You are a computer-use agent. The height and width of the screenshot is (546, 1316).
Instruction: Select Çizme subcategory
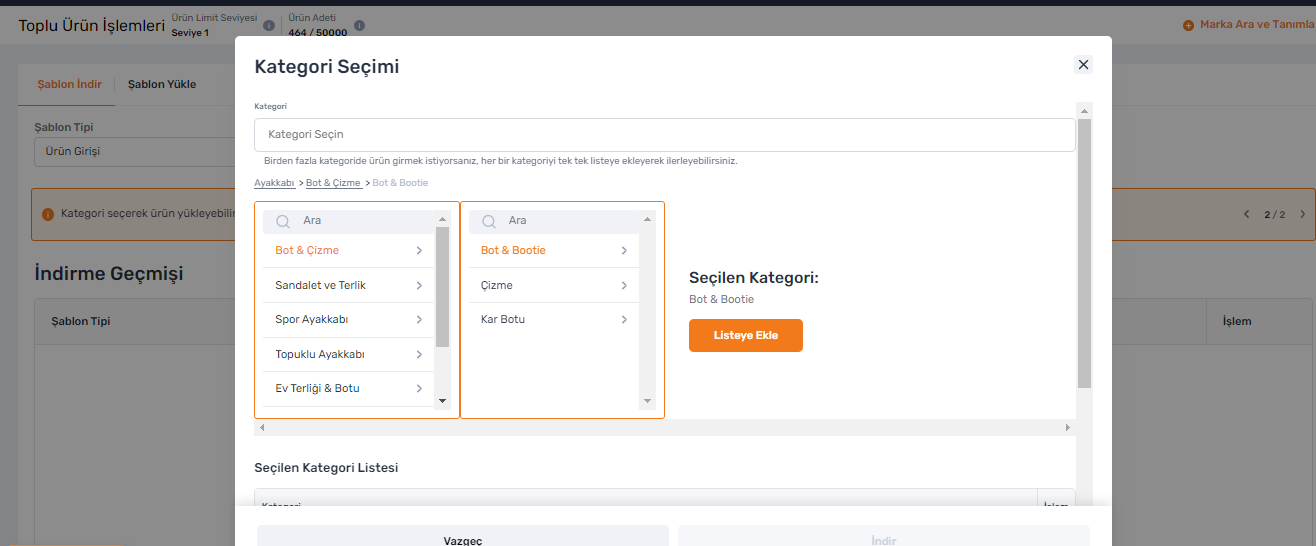(554, 286)
